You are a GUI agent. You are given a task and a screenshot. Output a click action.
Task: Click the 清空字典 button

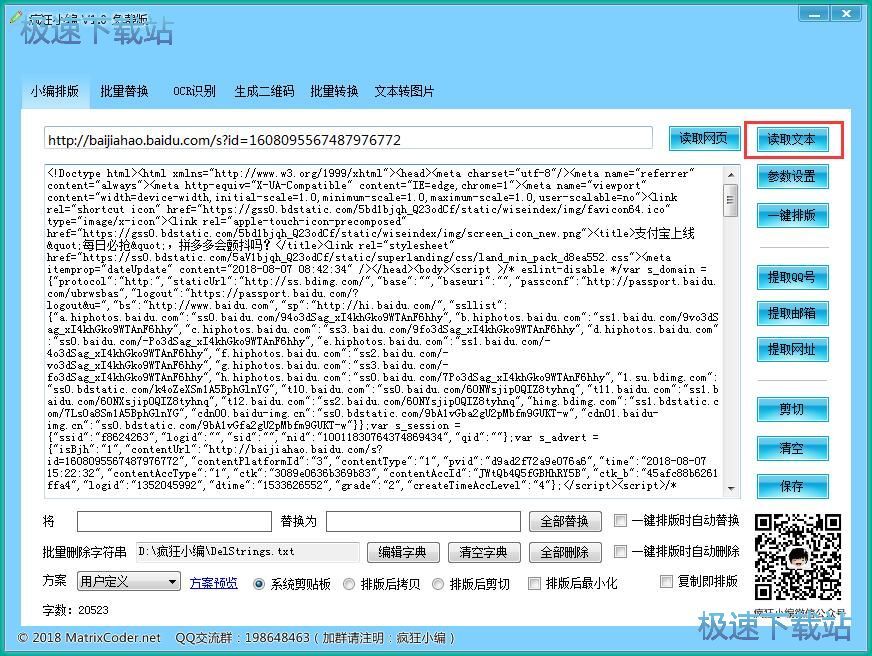[x=484, y=552]
